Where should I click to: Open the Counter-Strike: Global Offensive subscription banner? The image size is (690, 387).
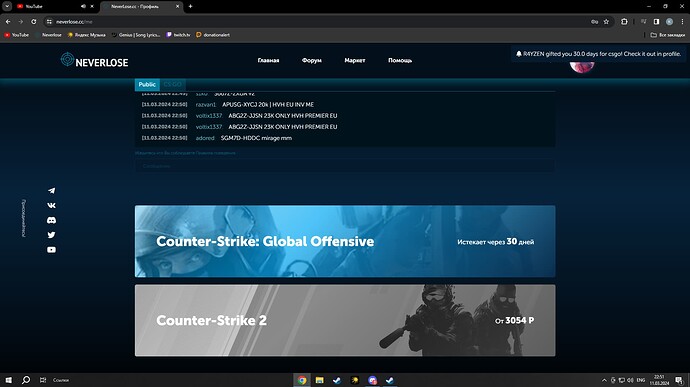(x=345, y=241)
